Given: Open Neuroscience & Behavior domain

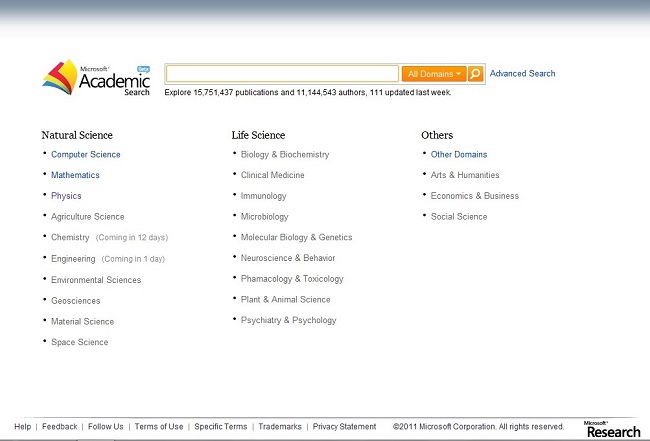Looking at the screenshot, I should pyautogui.click(x=288, y=258).
